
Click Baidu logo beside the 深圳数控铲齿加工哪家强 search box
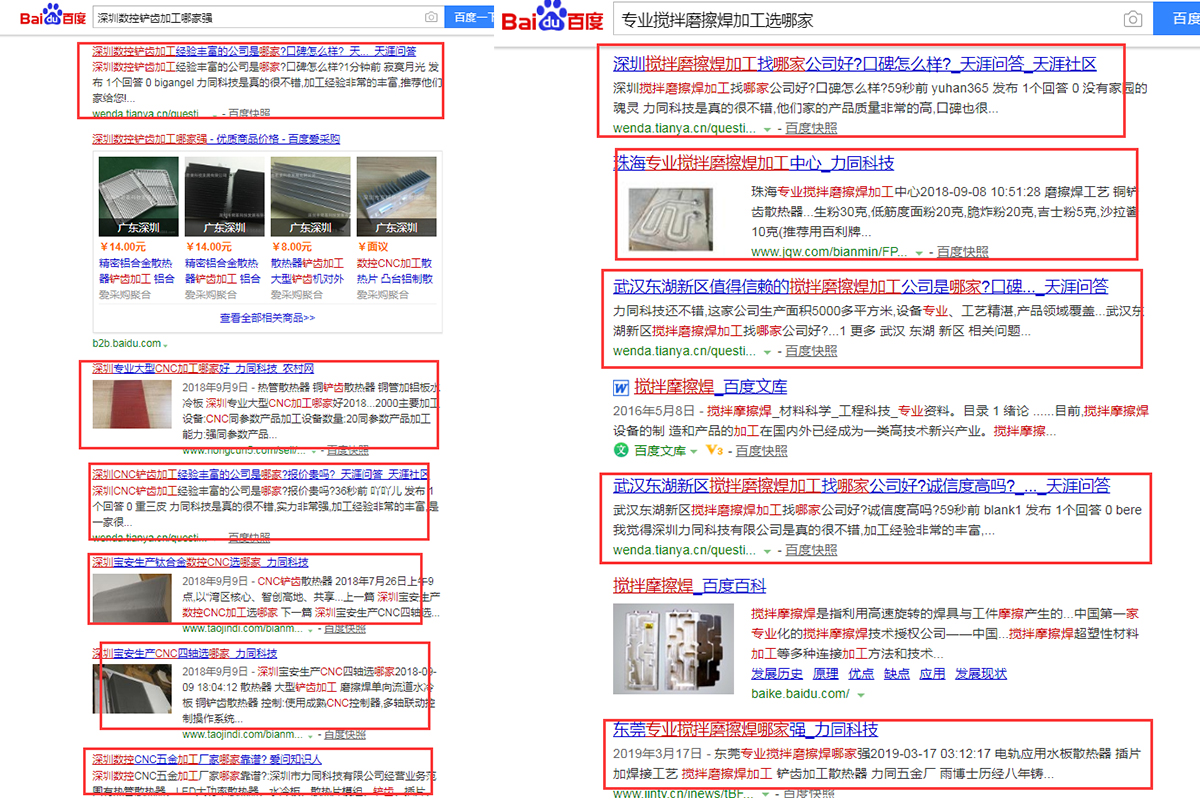pos(51,17)
